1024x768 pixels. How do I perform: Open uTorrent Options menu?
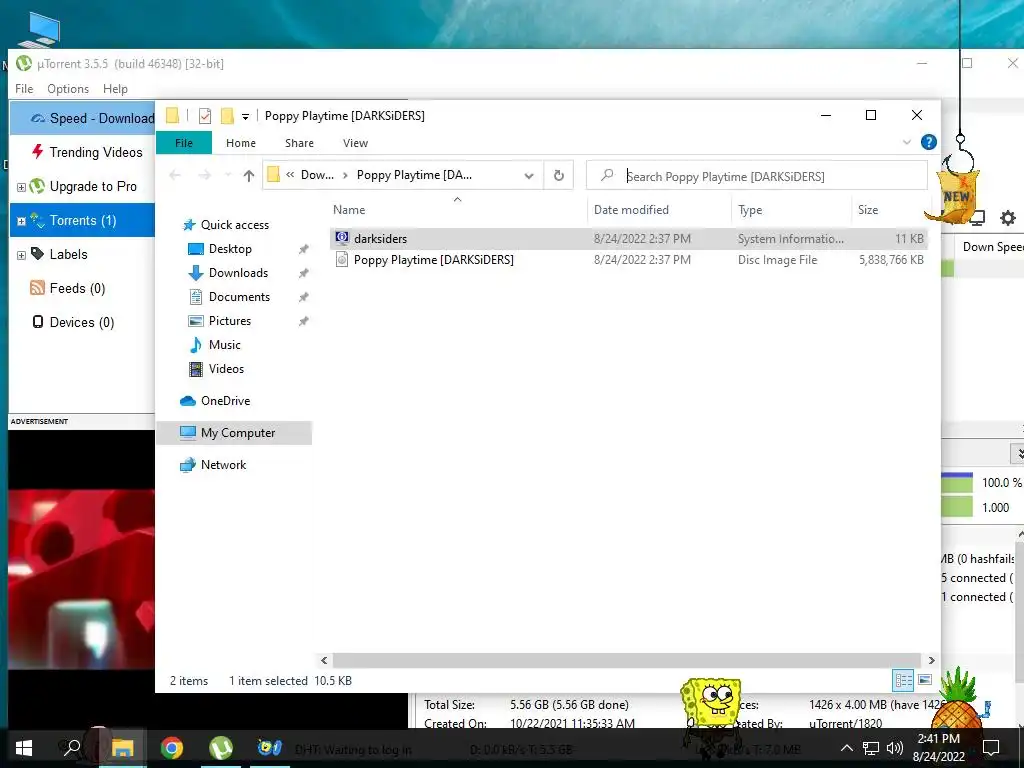(68, 89)
